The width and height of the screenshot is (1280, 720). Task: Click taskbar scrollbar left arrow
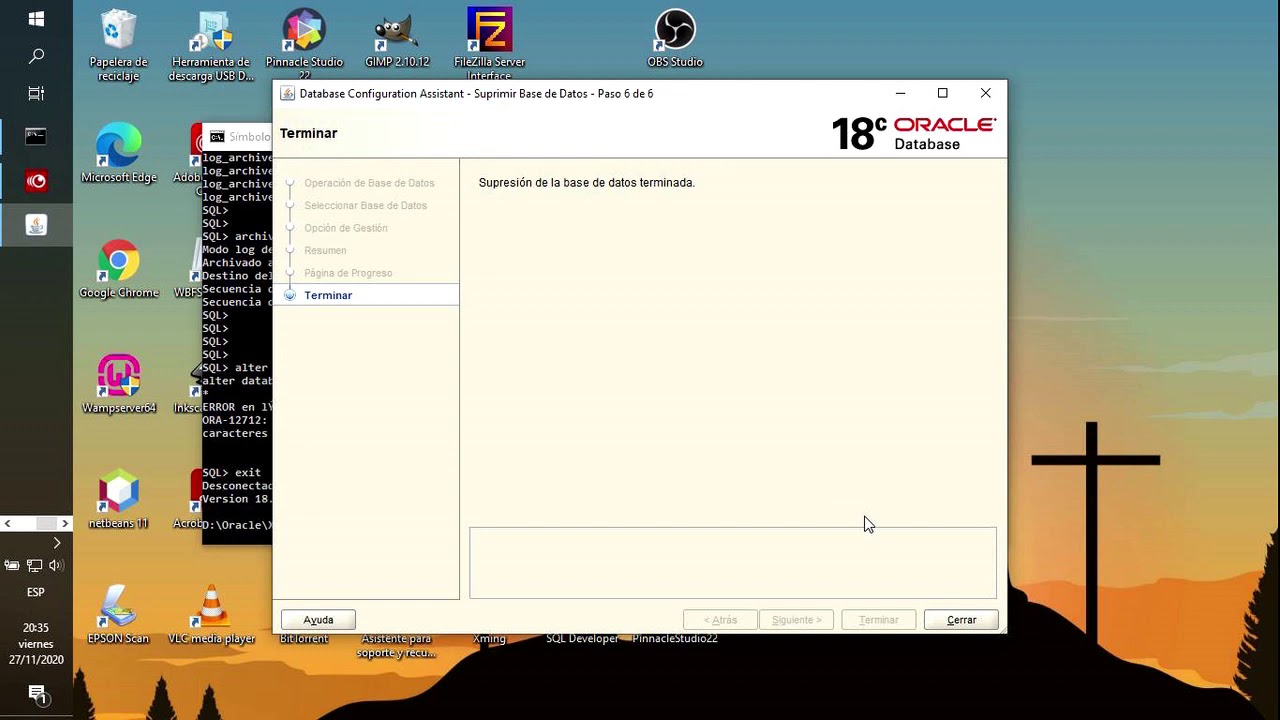pos(7,523)
